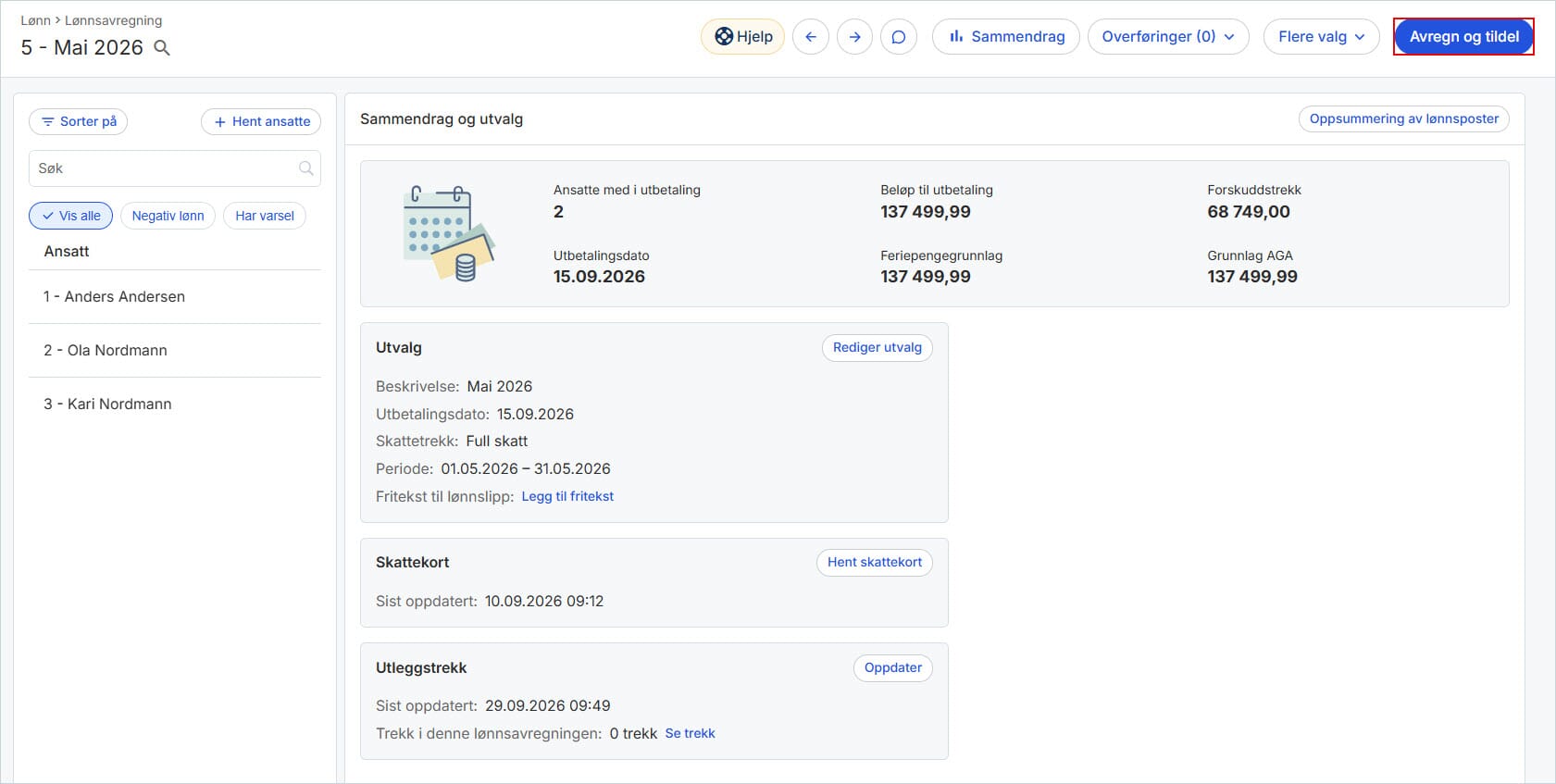Open Hjelp support button
Image resolution: width=1556 pixels, height=784 pixels.
[x=743, y=37]
